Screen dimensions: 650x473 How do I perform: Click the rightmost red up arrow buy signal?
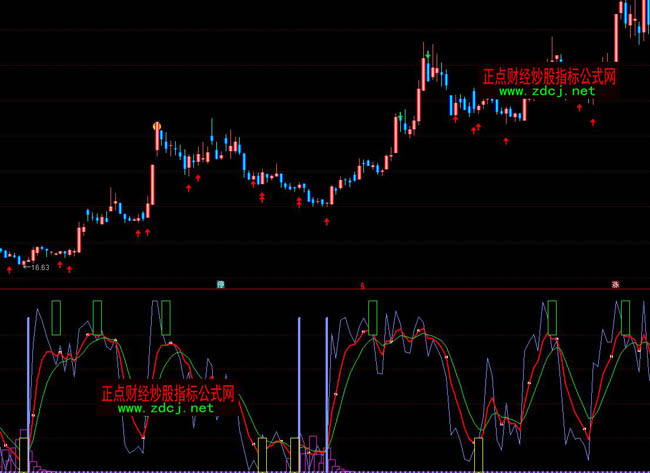(x=593, y=123)
